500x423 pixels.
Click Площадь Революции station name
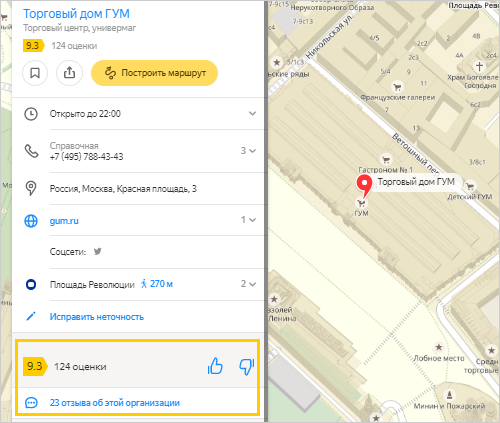(92, 285)
